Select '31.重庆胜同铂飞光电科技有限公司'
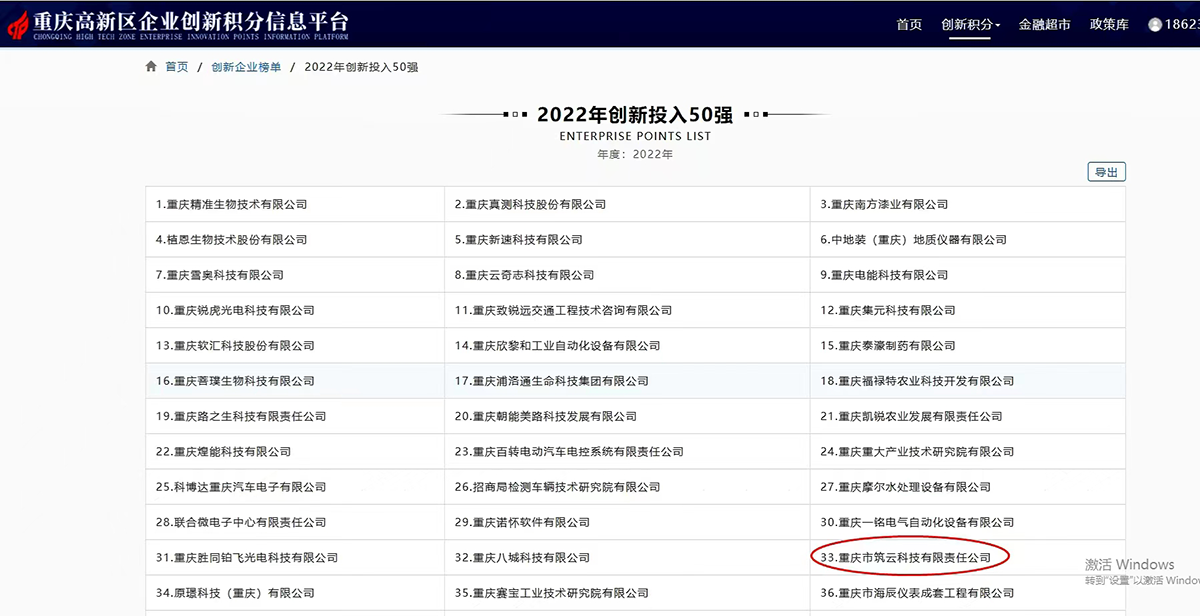The image size is (1200, 616). [x=247, y=558]
